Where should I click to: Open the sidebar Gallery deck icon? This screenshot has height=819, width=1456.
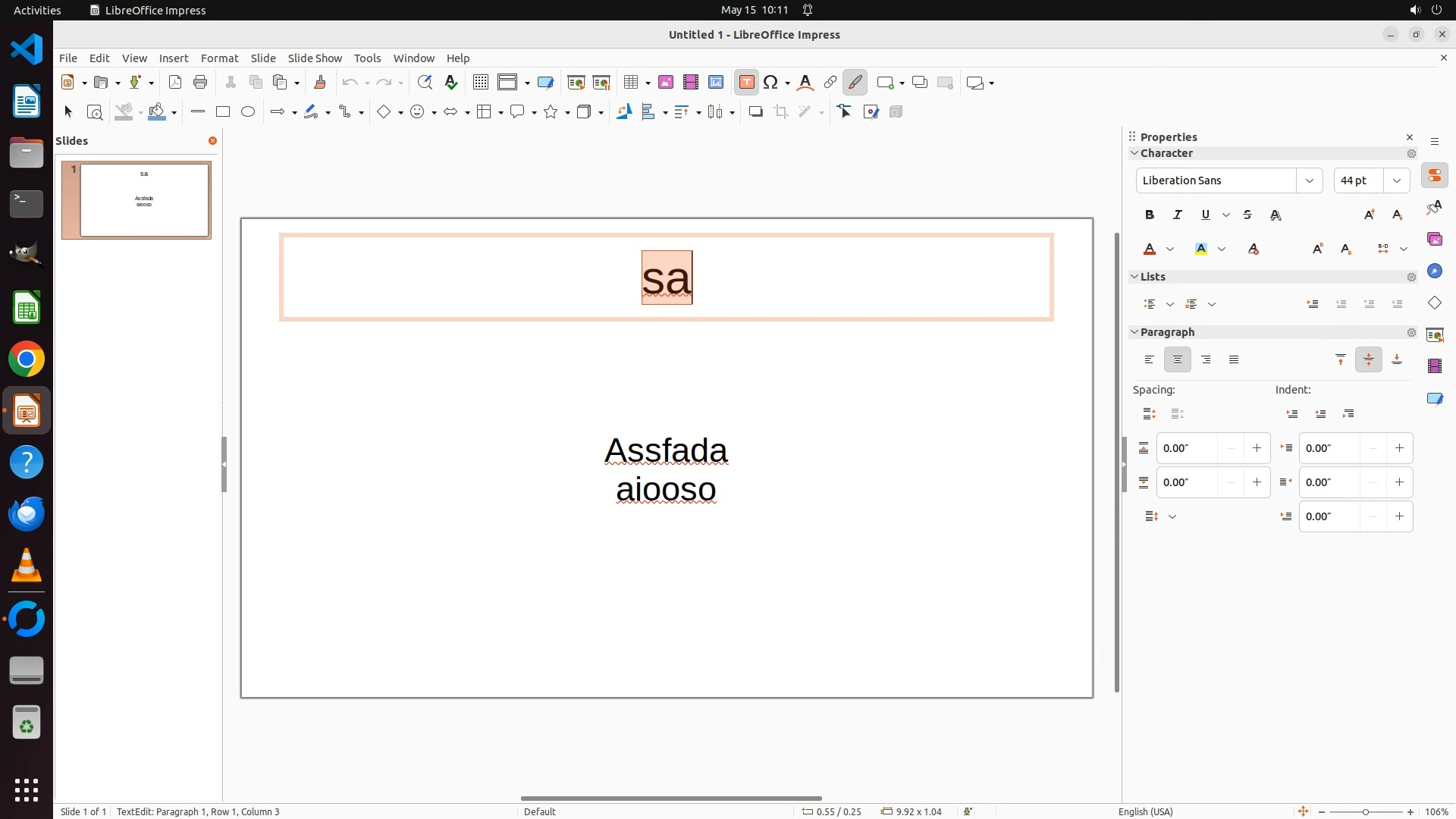point(1434,240)
